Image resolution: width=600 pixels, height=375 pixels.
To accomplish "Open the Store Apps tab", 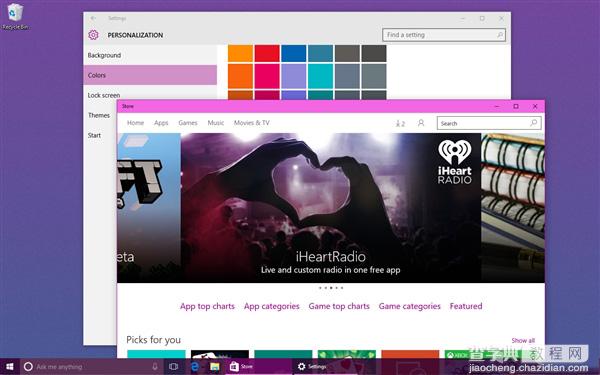I will (161, 123).
